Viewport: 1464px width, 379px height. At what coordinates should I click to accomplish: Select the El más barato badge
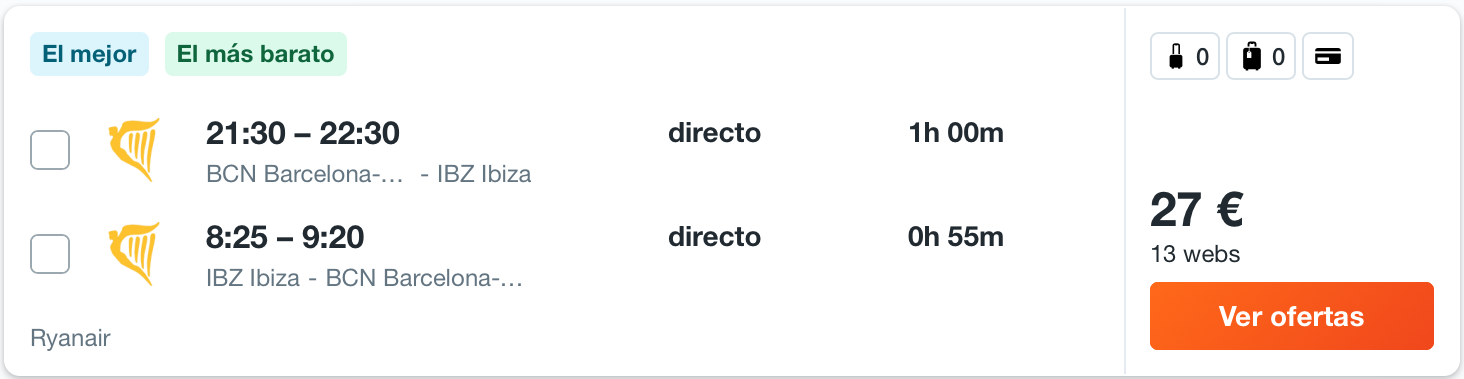click(256, 54)
